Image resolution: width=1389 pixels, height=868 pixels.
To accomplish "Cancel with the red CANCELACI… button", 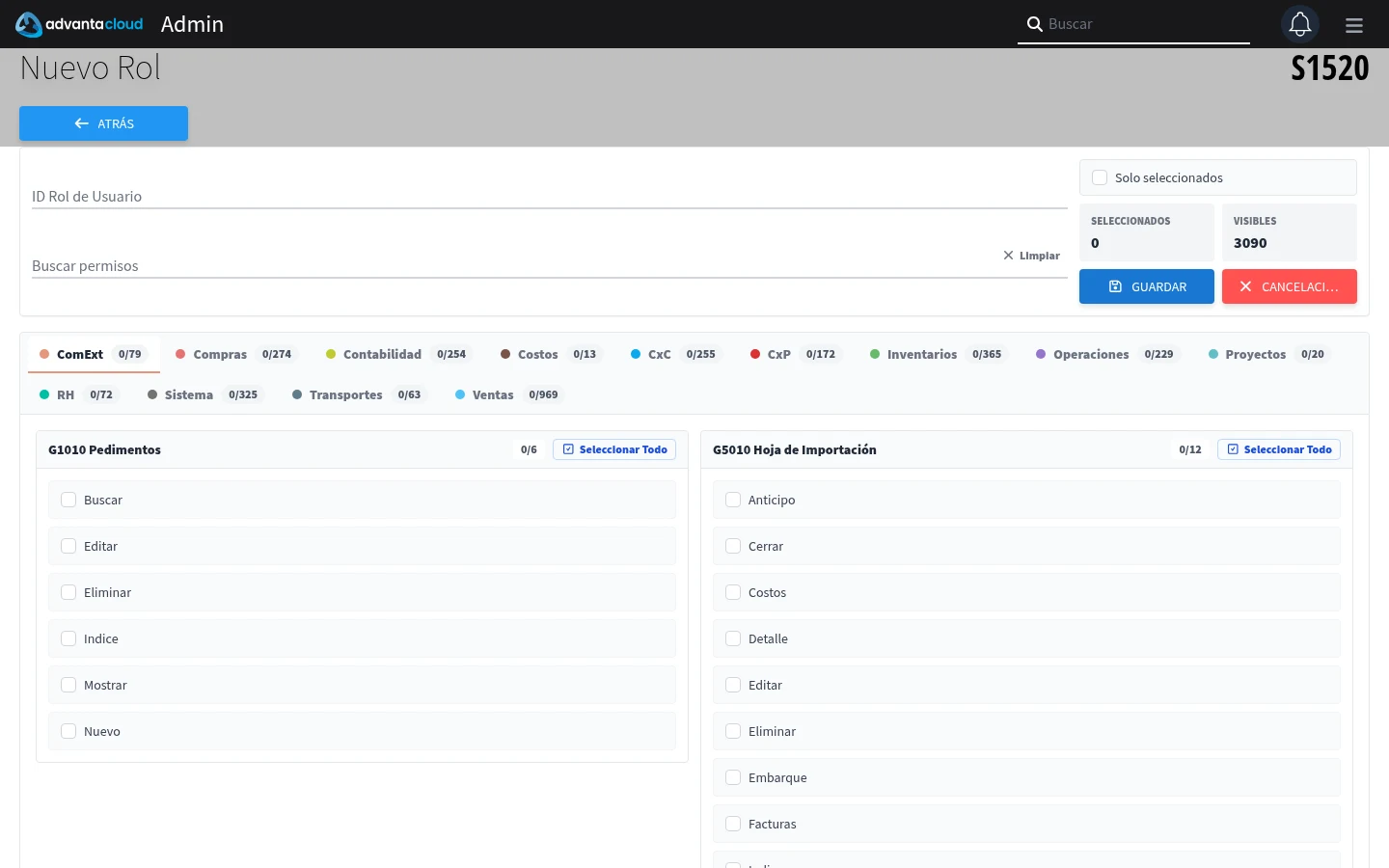I will pyautogui.click(x=1289, y=286).
